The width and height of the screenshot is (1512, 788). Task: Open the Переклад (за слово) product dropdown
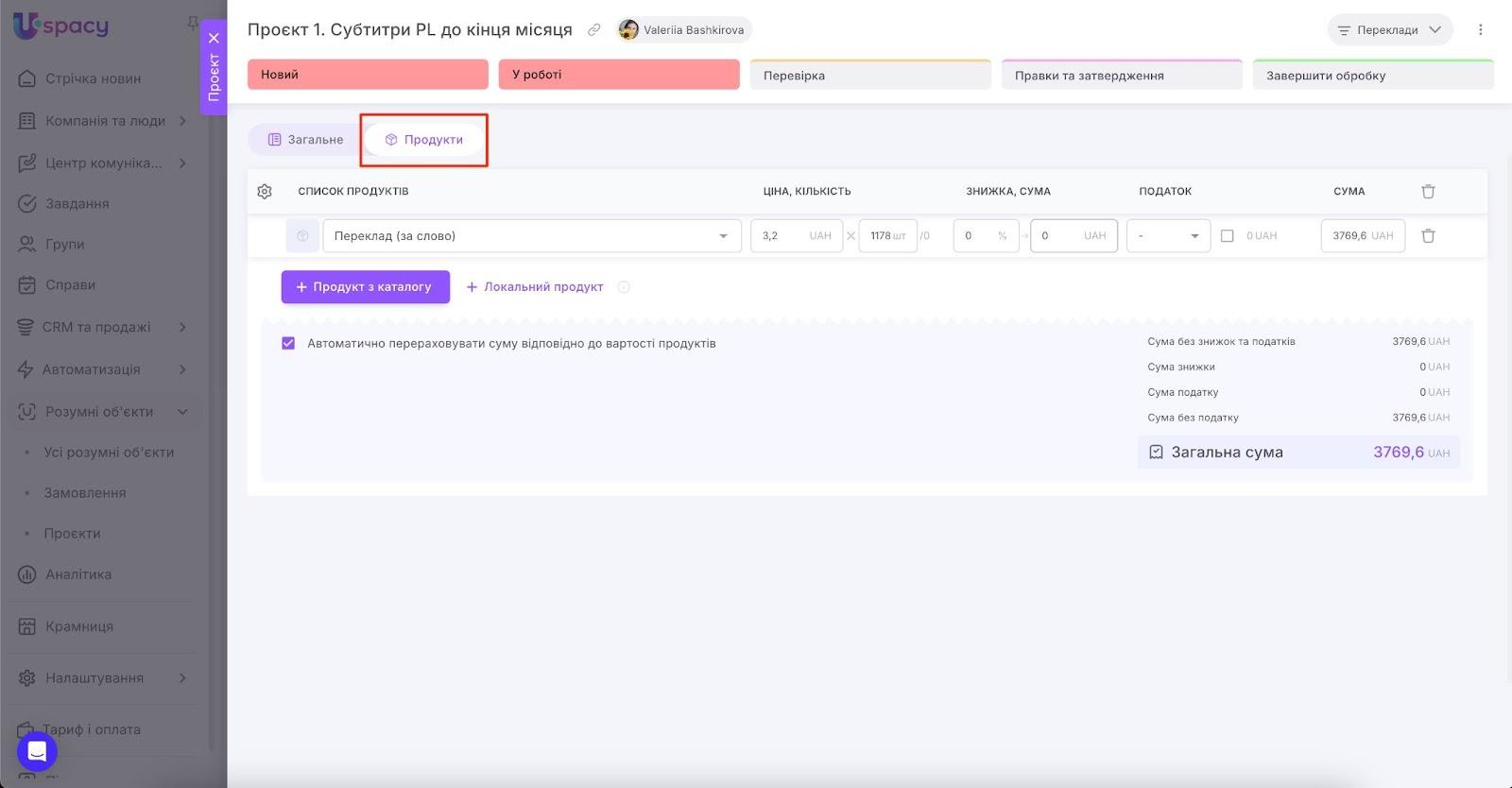pyautogui.click(x=531, y=236)
